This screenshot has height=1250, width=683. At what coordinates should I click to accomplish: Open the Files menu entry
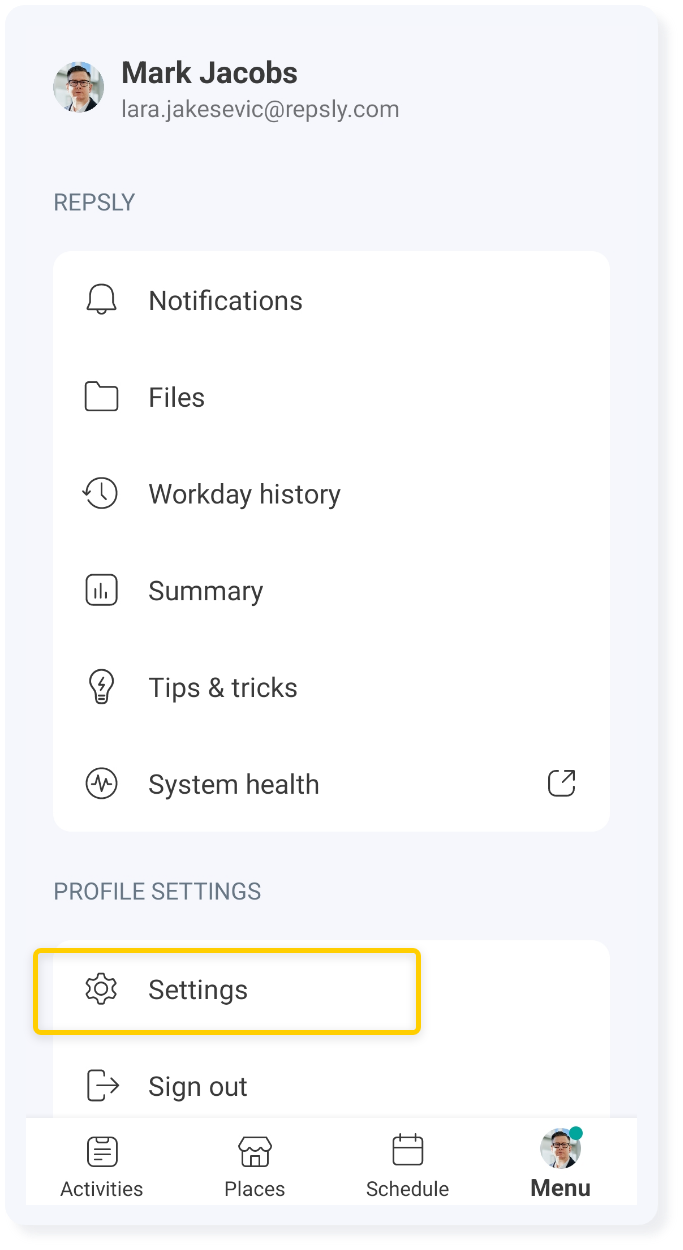[x=177, y=398]
